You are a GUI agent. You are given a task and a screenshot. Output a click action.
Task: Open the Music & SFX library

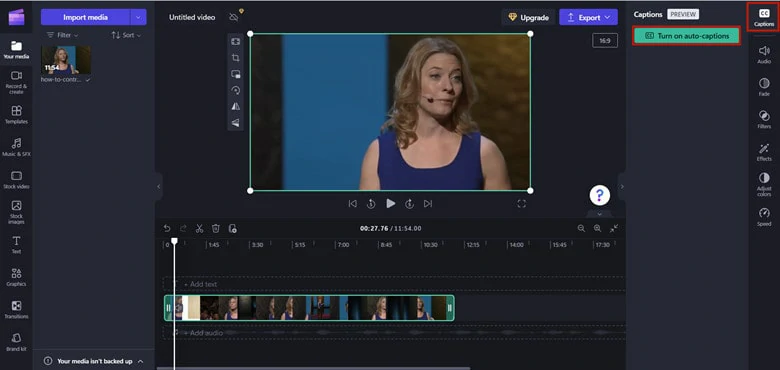pos(16,148)
